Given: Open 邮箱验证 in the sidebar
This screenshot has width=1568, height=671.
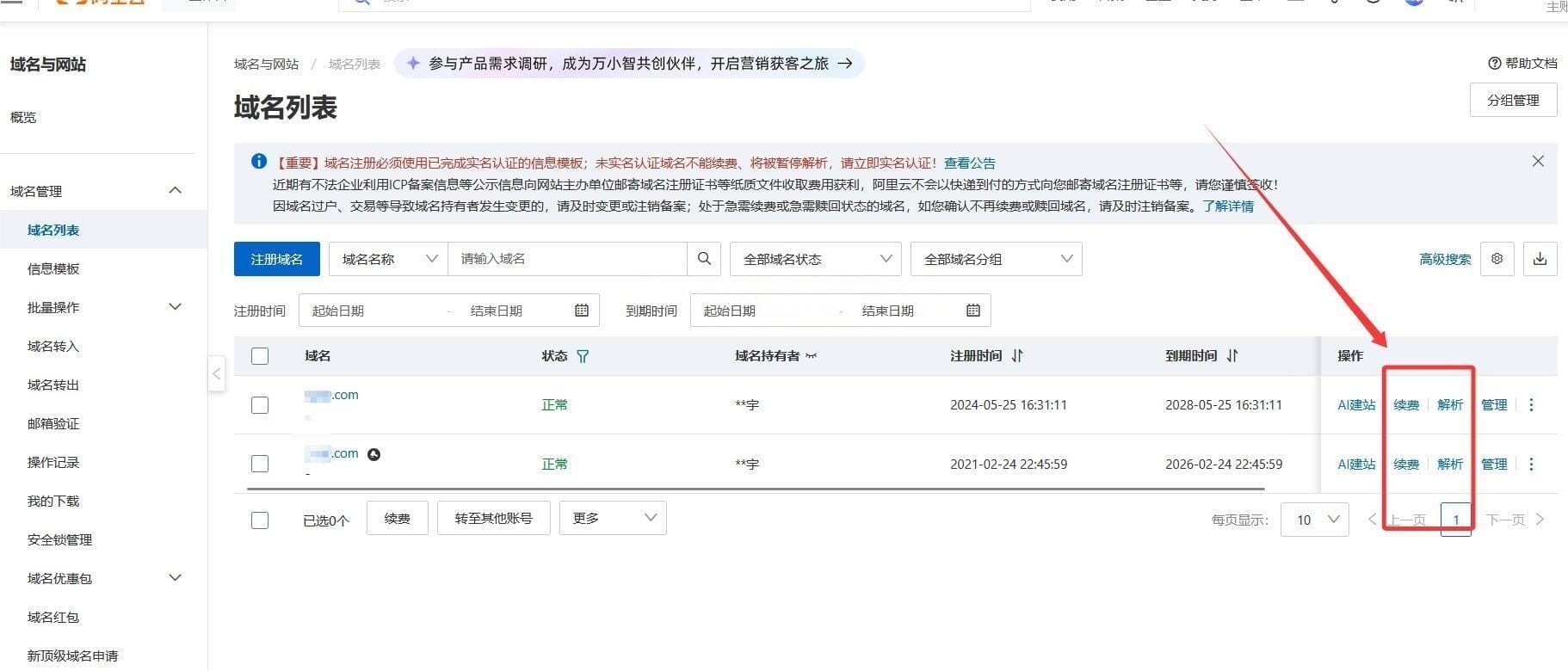Looking at the screenshot, I should pyautogui.click(x=53, y=423).
